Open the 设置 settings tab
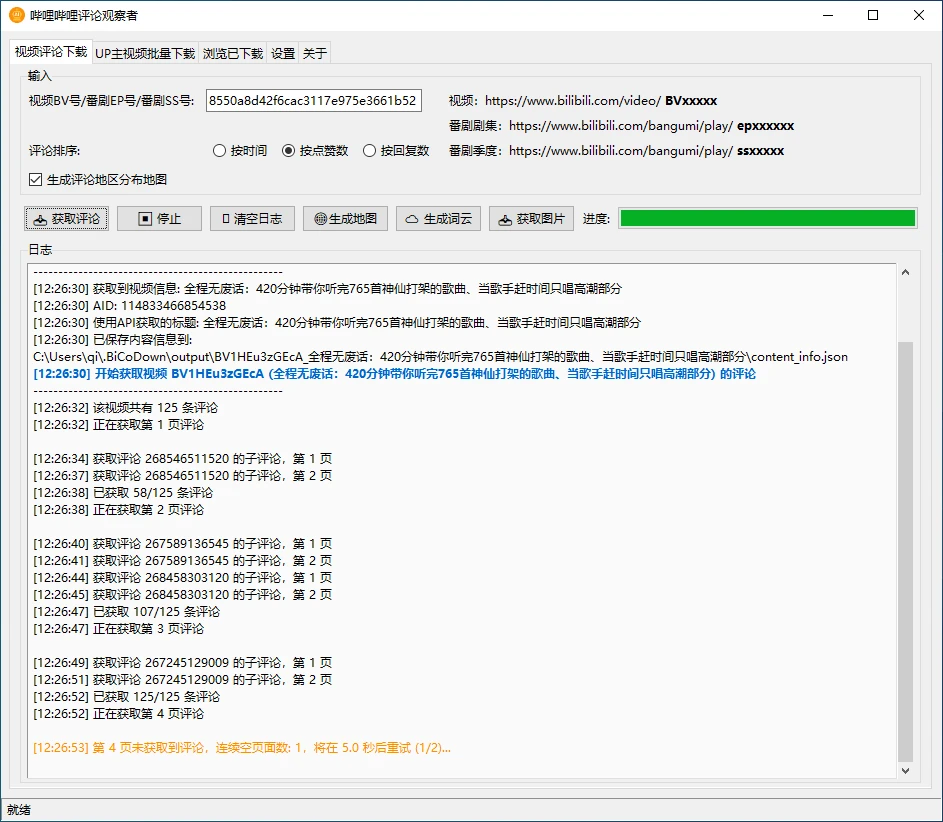 pos(283,54)
